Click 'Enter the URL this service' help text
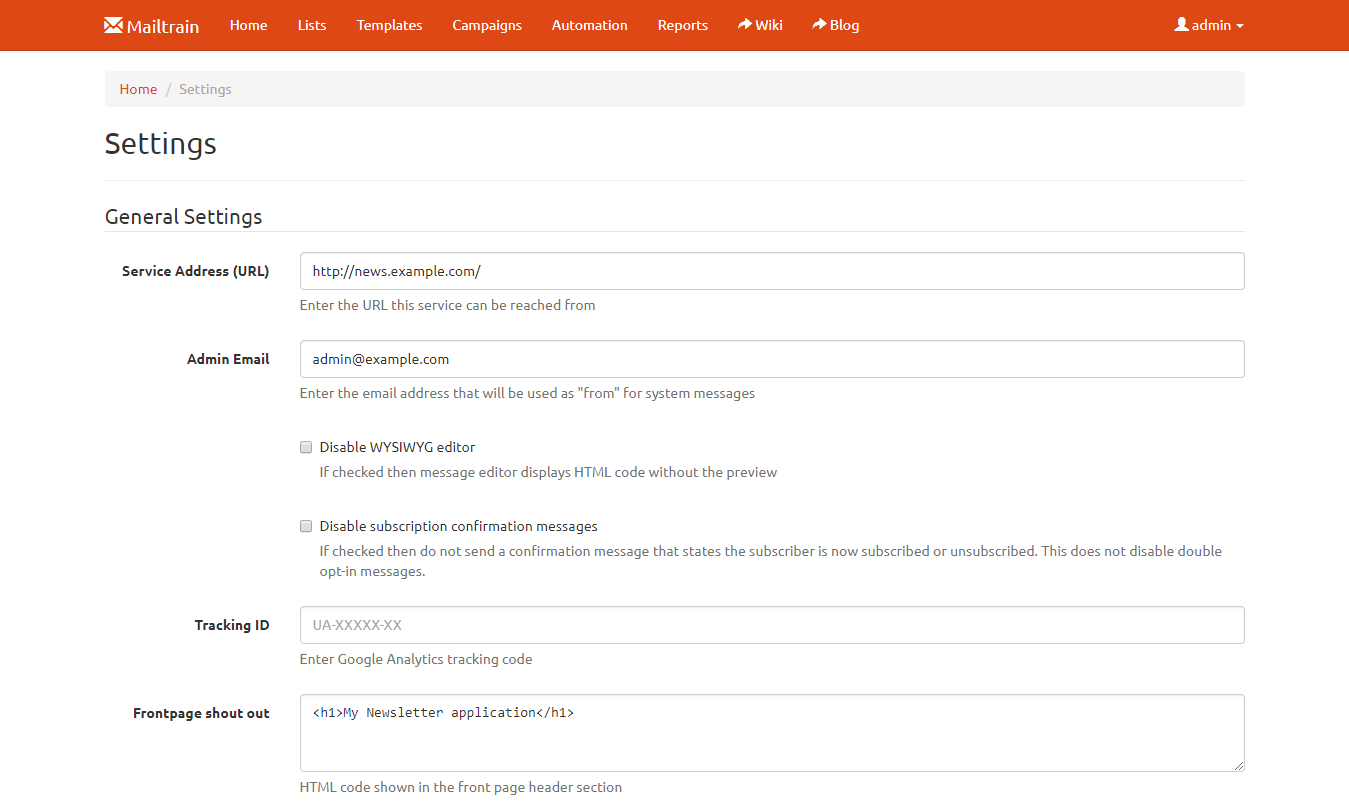This screenshot has height=812, width=1349. coord(447,305)
